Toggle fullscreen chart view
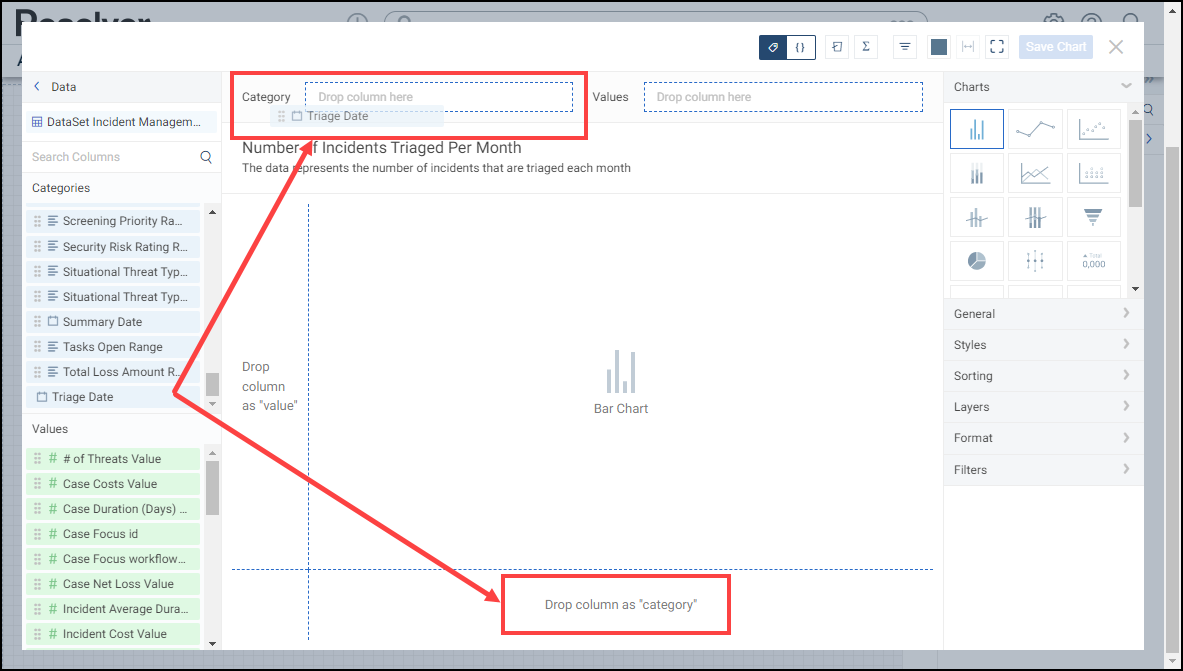 (x=997, y=47)
